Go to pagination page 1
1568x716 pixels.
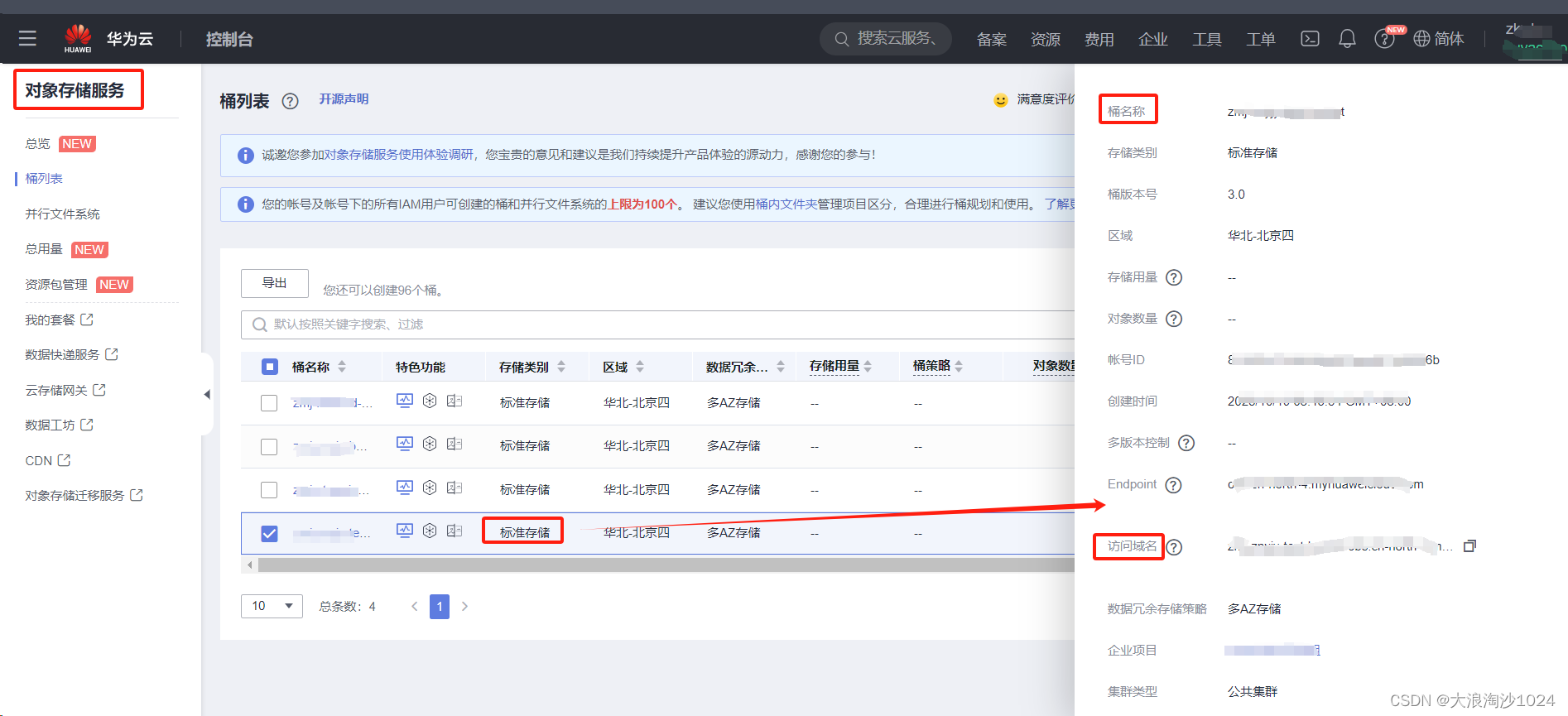click(440, 607)
